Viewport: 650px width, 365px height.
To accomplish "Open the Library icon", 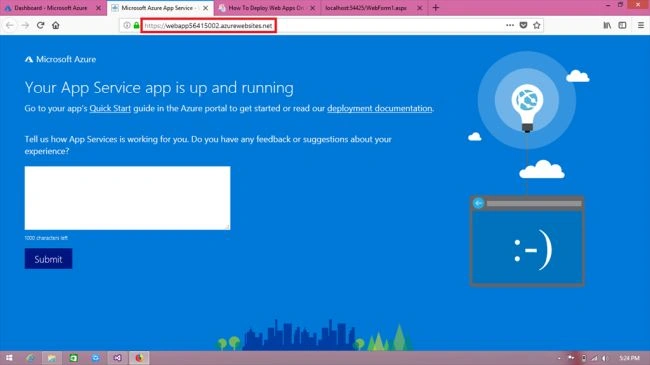I will click(x=607, y=25).
